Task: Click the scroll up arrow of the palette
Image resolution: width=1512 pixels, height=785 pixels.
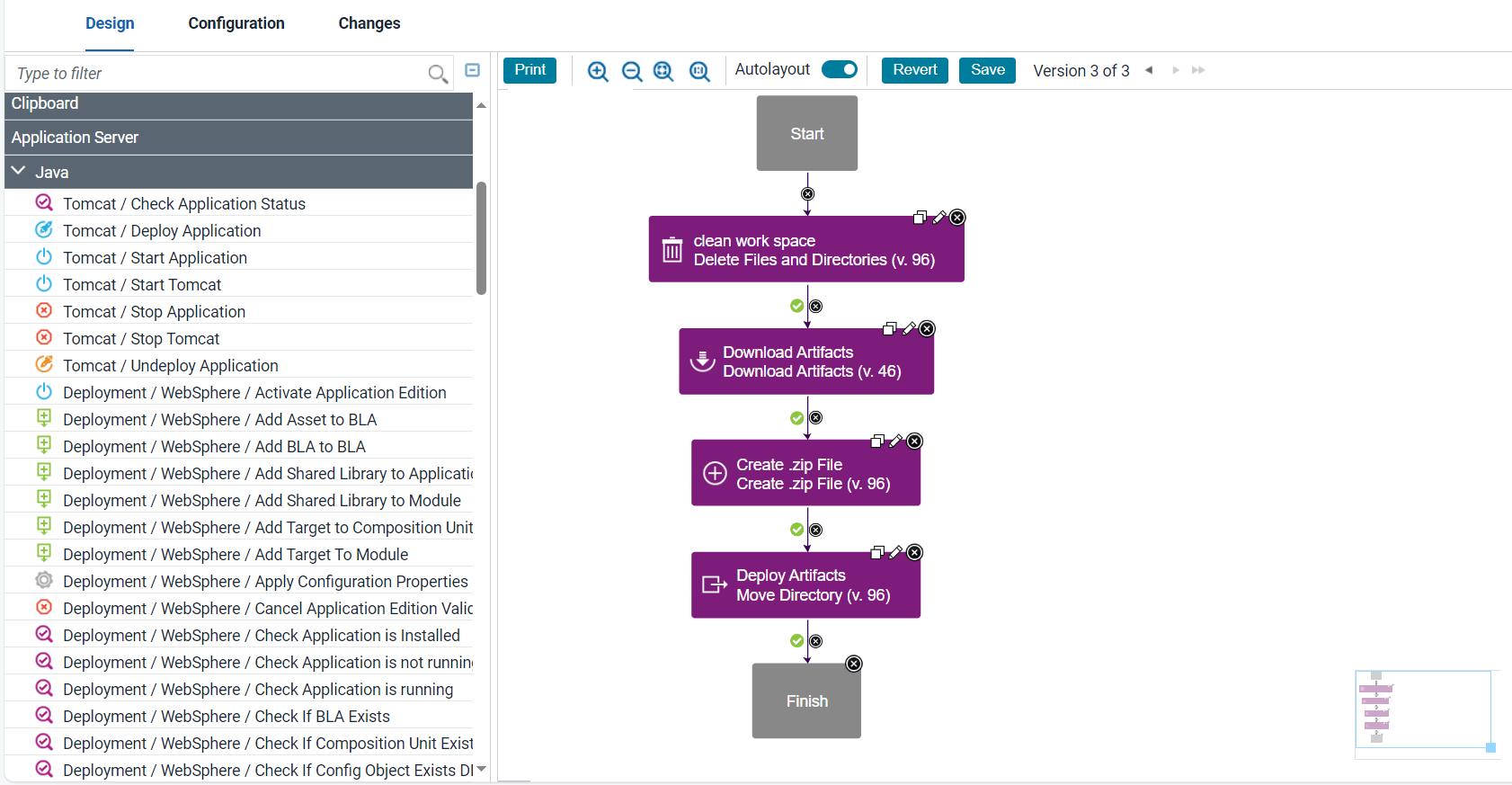Action: [482, 105]
